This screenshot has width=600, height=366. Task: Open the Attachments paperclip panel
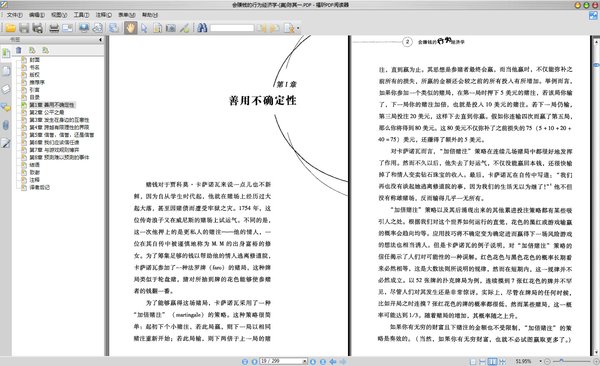pyautogui.click(x=6, y=125)
